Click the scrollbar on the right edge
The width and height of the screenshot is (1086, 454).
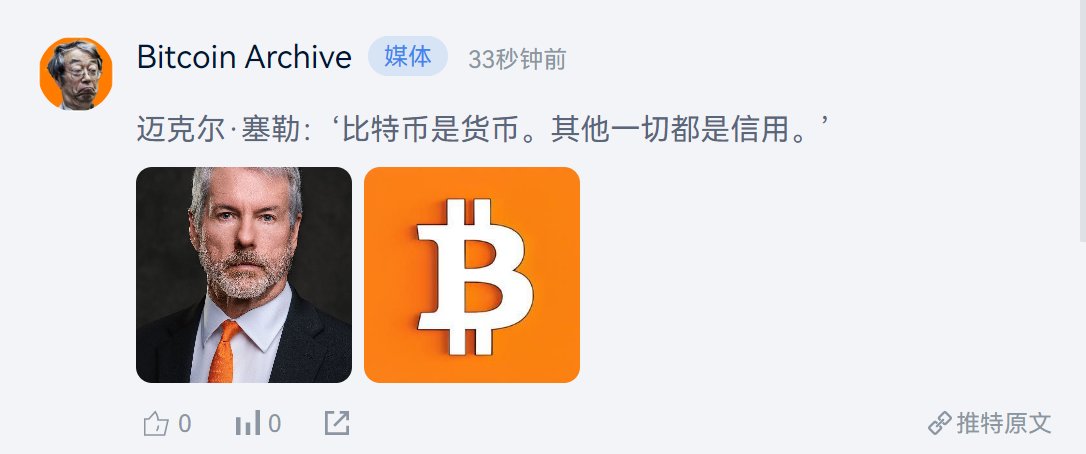pos(1083,121)
